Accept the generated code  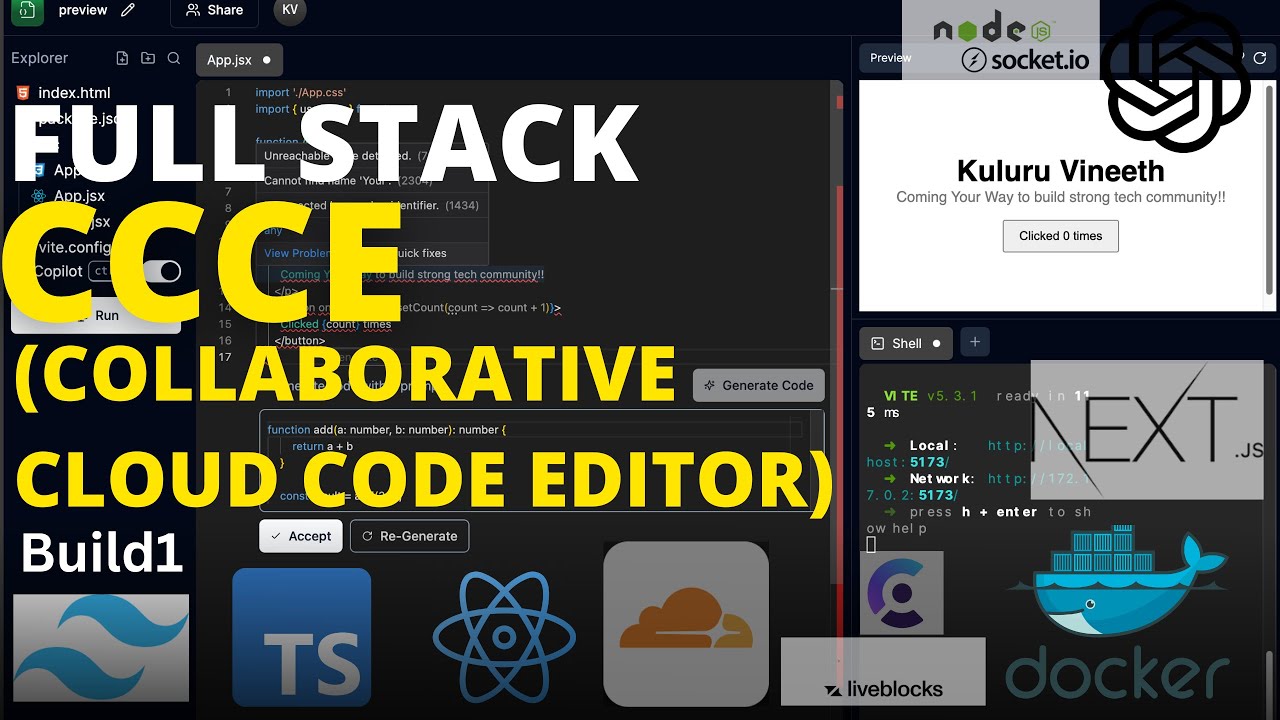pos(301,536)
